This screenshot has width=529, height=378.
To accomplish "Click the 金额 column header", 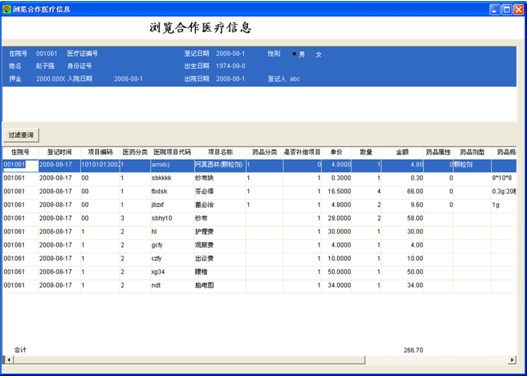I will (x=402, y=152).
